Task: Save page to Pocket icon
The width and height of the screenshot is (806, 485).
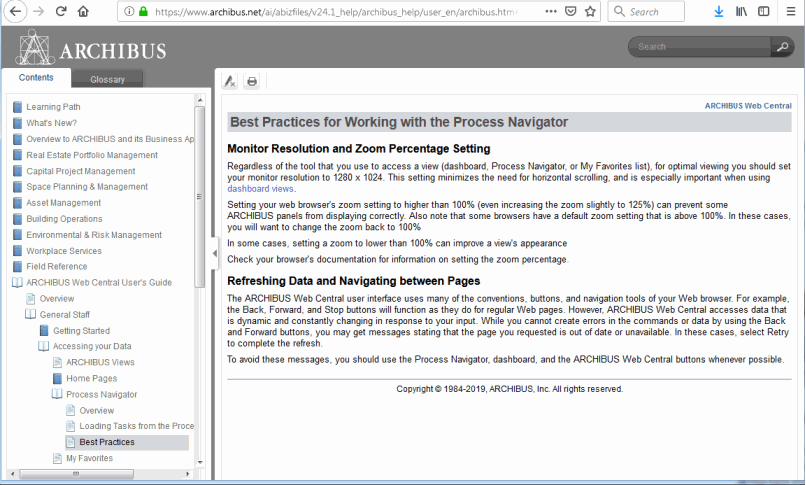Action: coord(569,12)
